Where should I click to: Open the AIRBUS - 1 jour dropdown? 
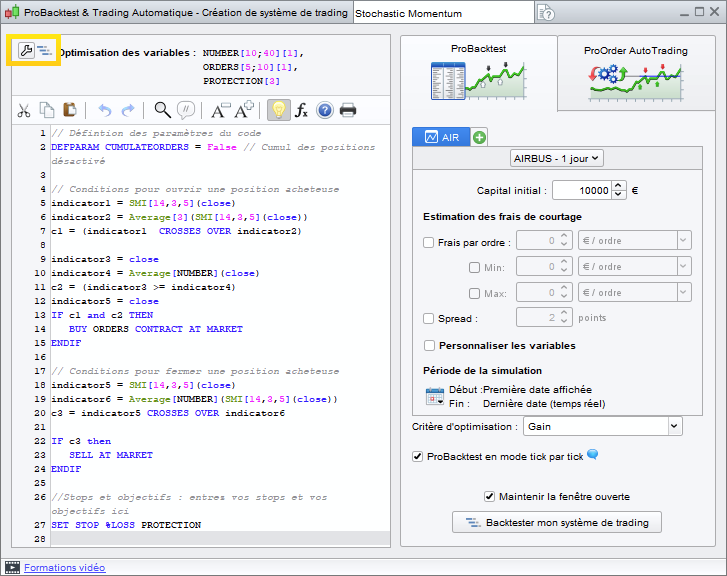tap(555, 158)
